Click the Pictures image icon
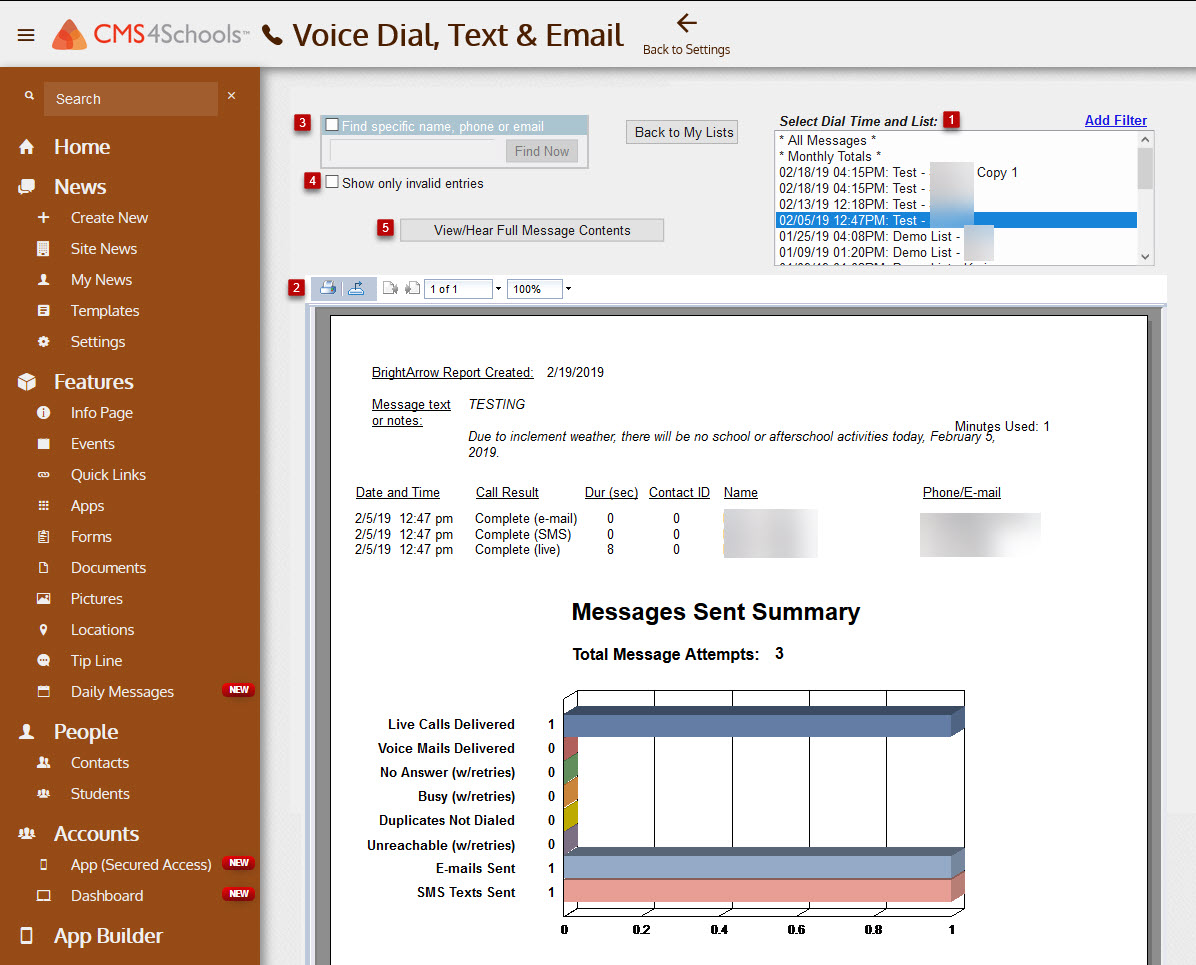This screenshot has width=1196, height=965. (43, 599)
